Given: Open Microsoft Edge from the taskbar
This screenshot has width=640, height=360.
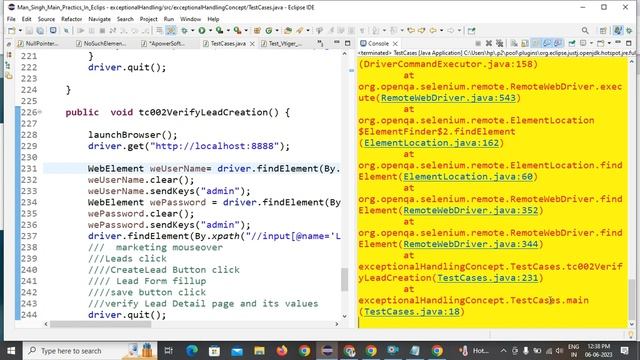Looking at the screenshot, I should [192, 351].
